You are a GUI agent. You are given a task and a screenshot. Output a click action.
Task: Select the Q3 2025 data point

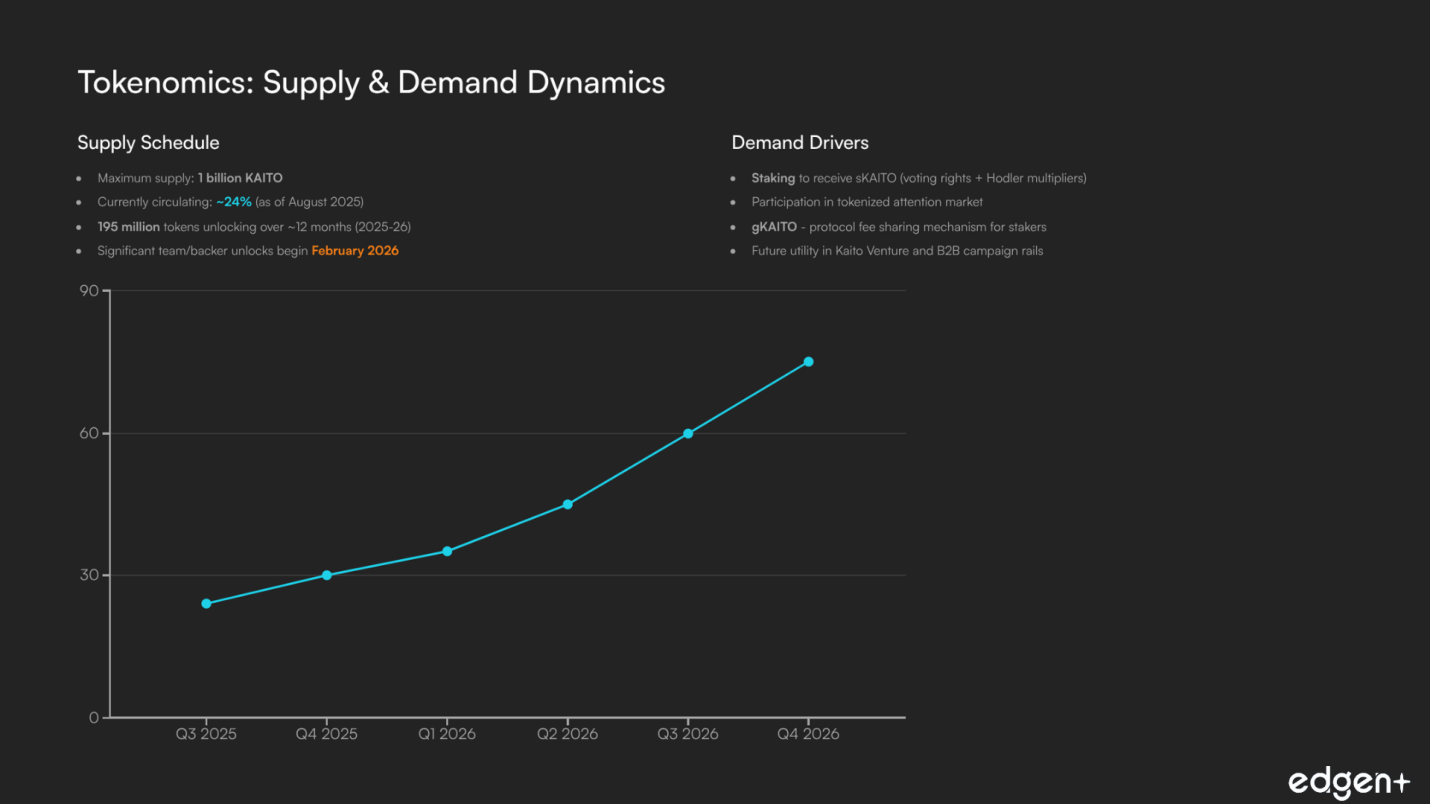(206, 604)
